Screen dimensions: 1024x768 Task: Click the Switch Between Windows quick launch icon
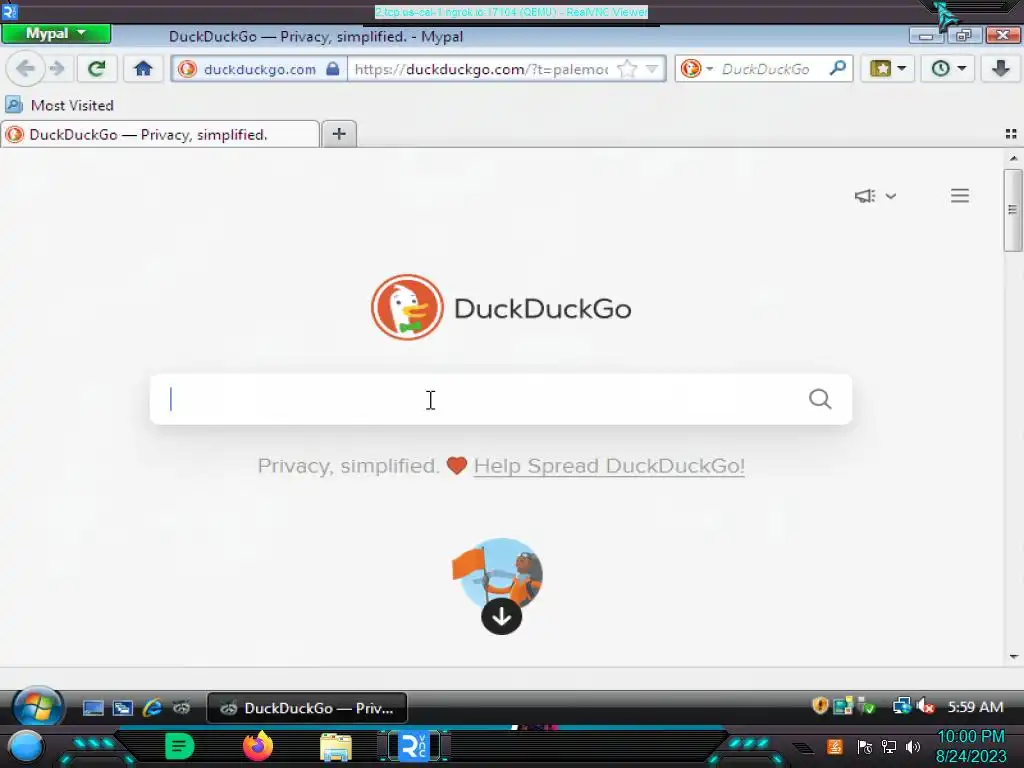[123, 708]
